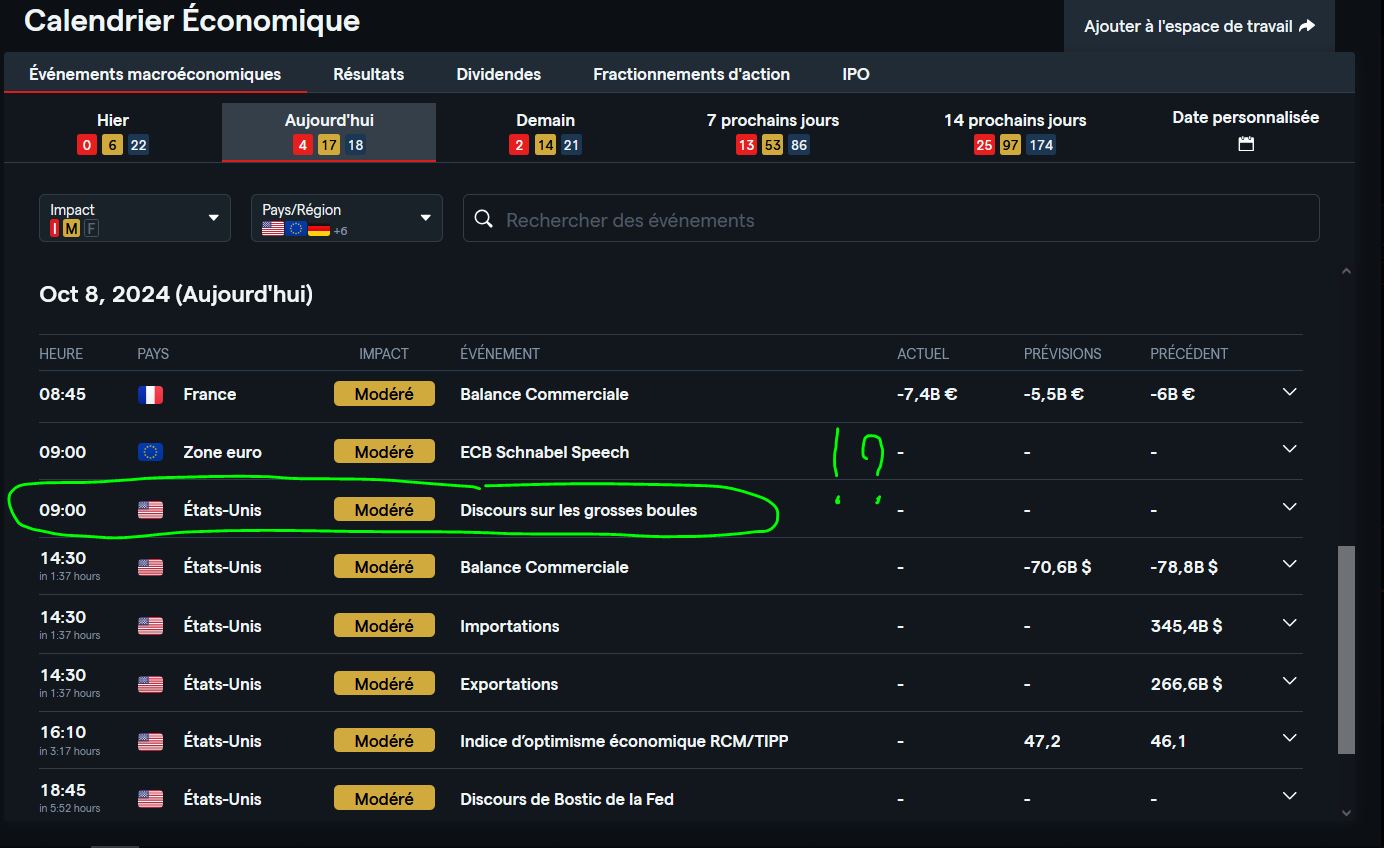Click the calendar icon under Date personnalisée
1384x848 pixels.
(x=1246, y=144)
